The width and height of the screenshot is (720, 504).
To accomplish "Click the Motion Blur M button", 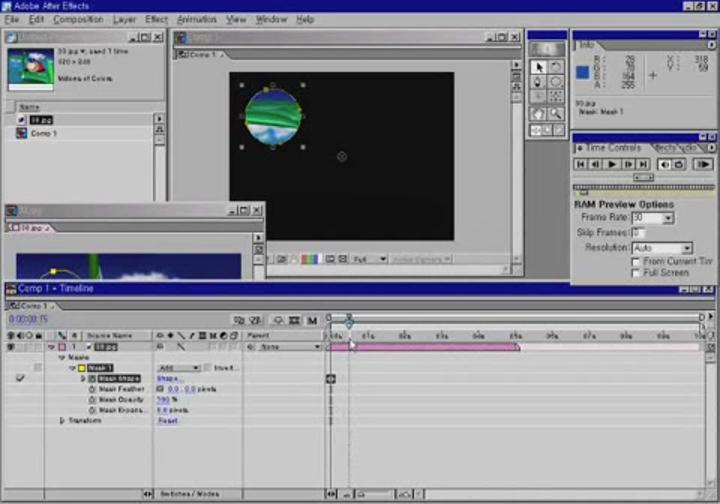I will pyautogui.click(x=312, y=320).
